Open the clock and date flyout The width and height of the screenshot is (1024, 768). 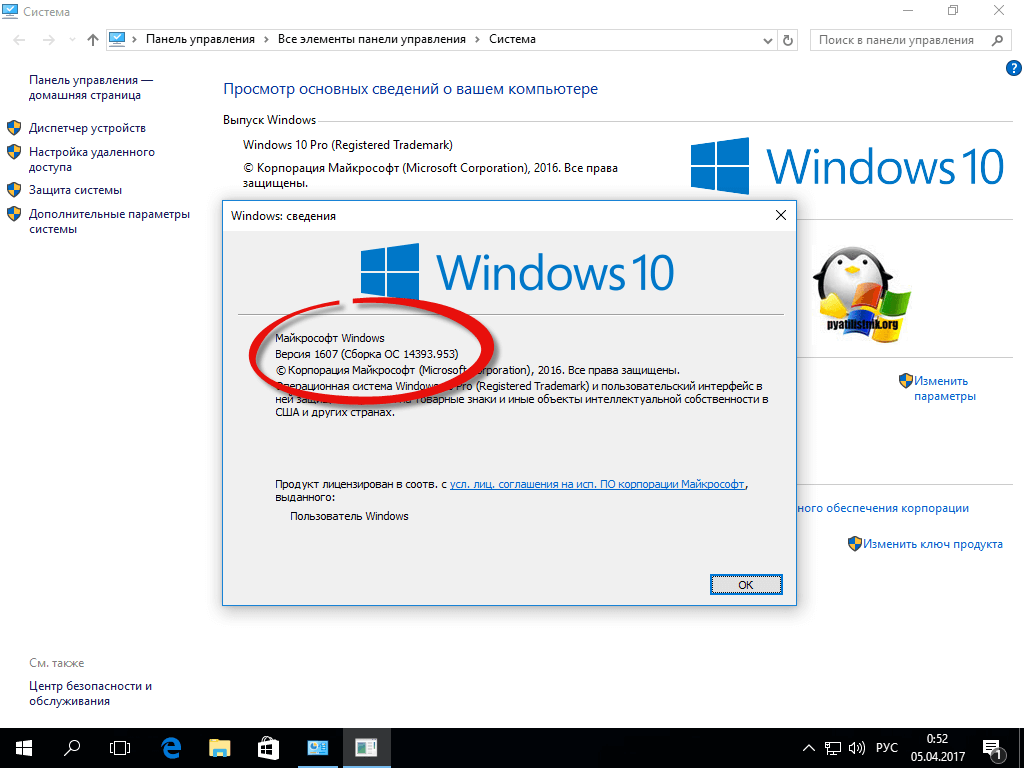tap(938, 748)
